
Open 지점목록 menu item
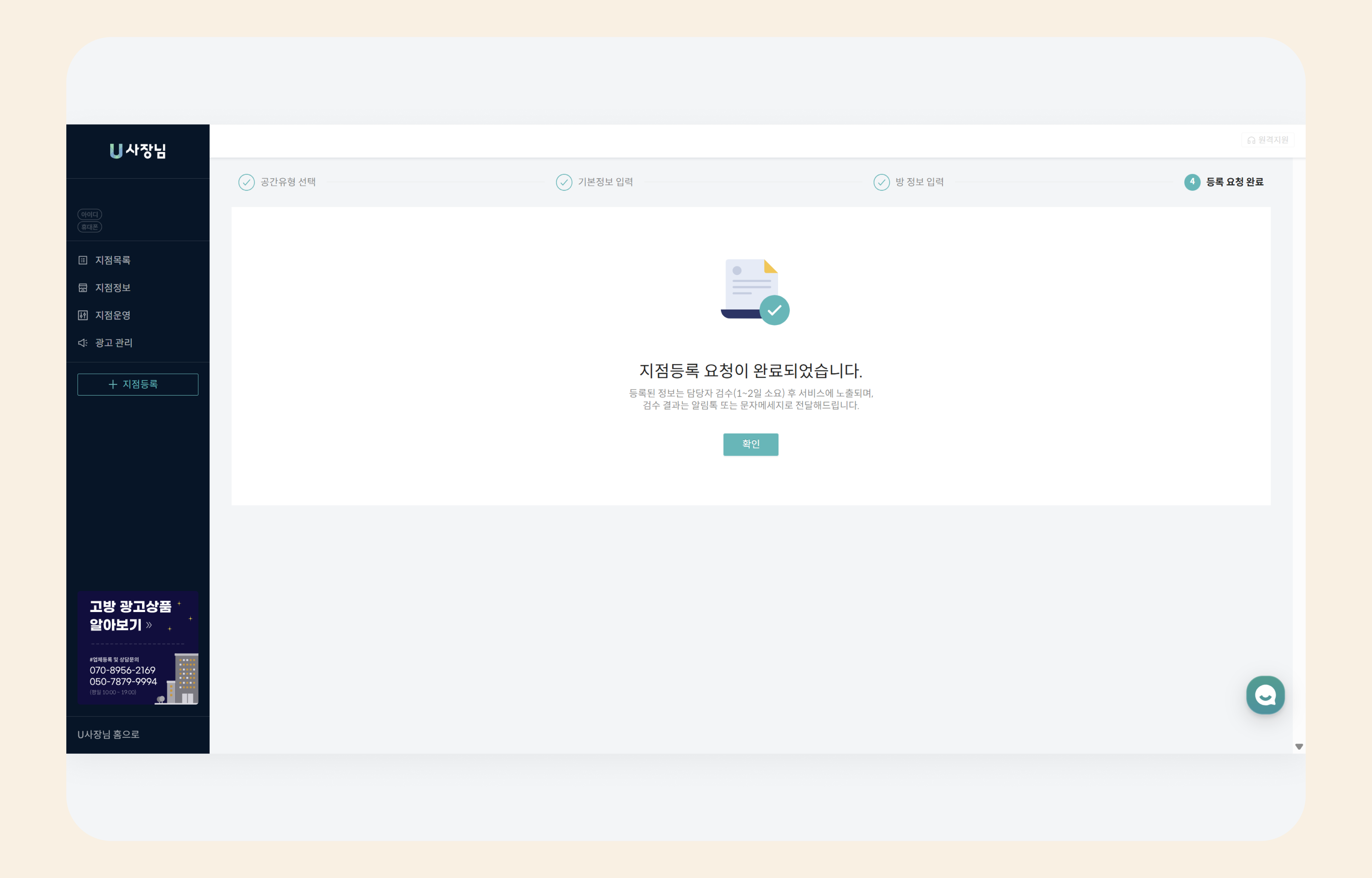tap(113, 260)
